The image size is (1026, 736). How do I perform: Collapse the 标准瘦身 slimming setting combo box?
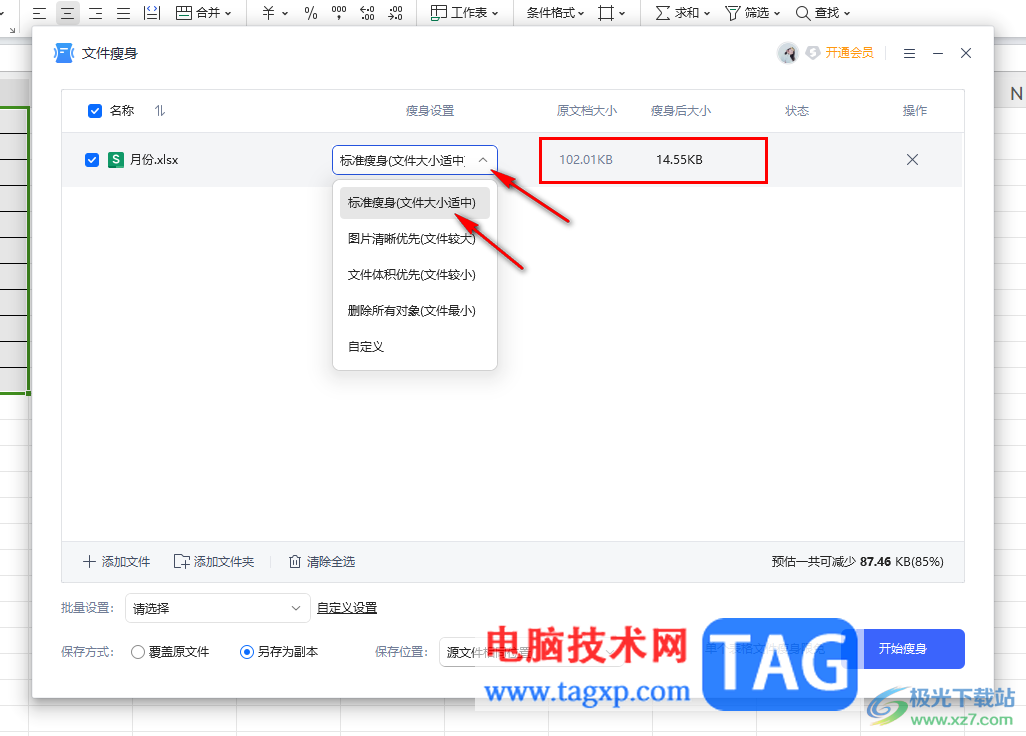[415, 160]
